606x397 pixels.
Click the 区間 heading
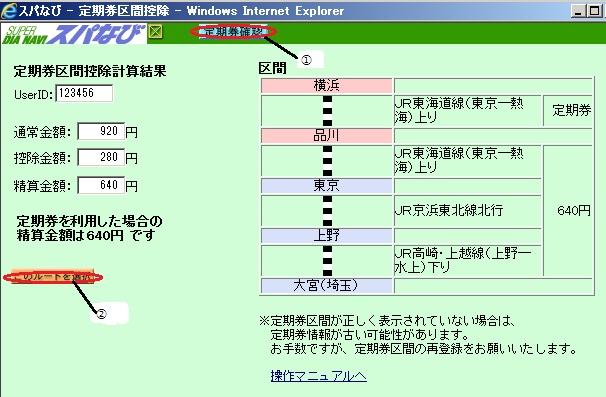[x=272, y=68]
